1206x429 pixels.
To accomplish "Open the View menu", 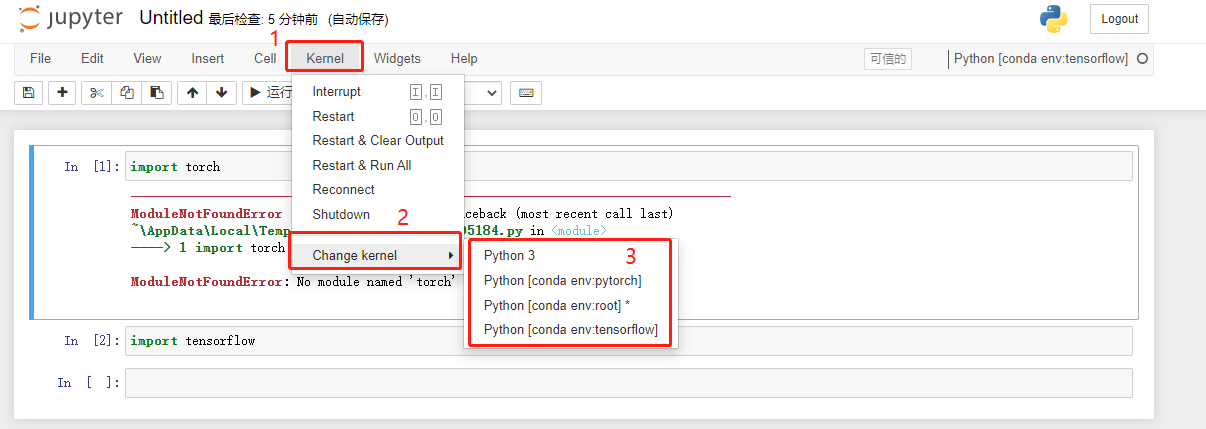I will [x=147, y=59].
